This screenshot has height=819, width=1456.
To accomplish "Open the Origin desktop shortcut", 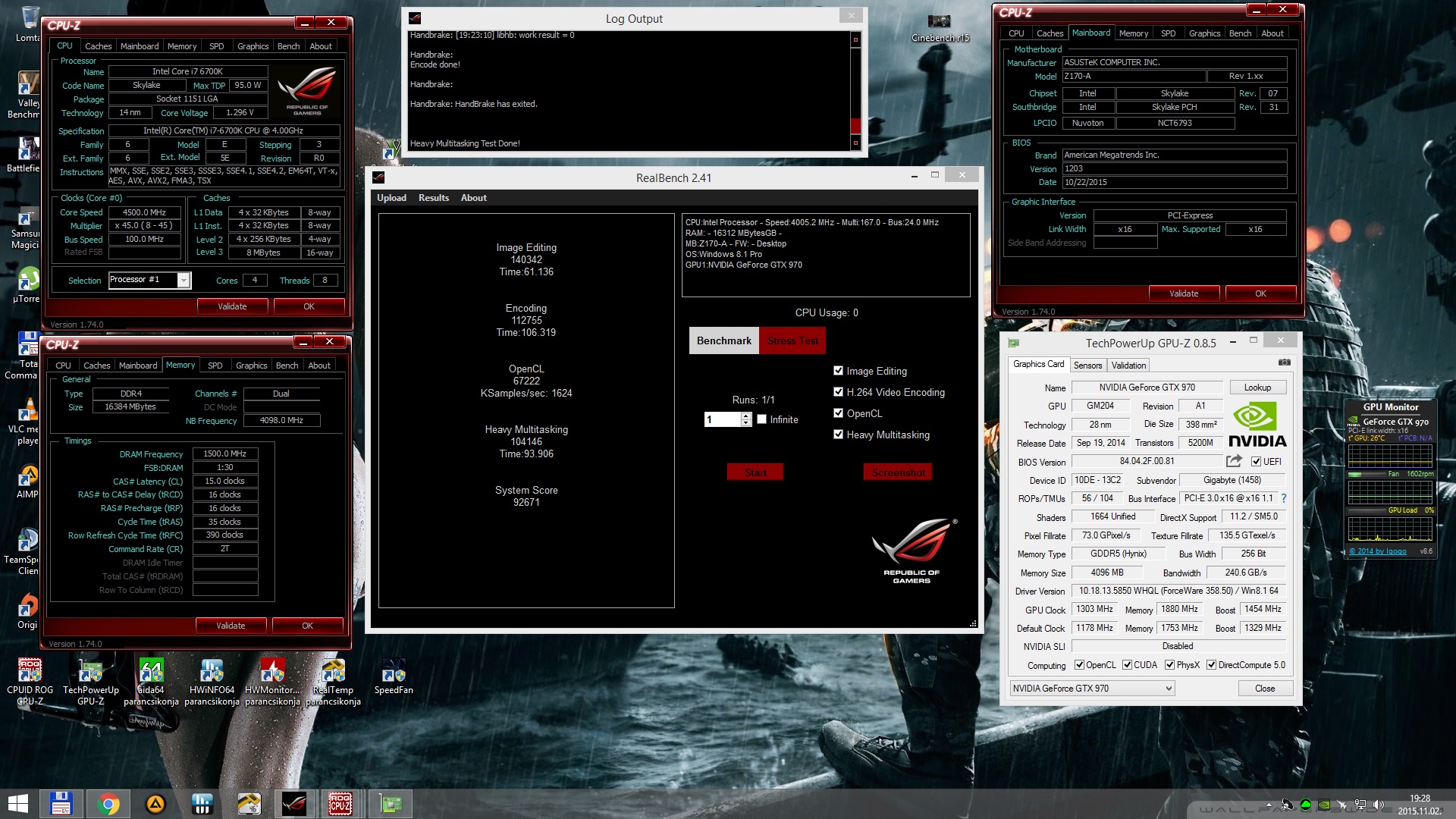I will click(x=27, y=611).
